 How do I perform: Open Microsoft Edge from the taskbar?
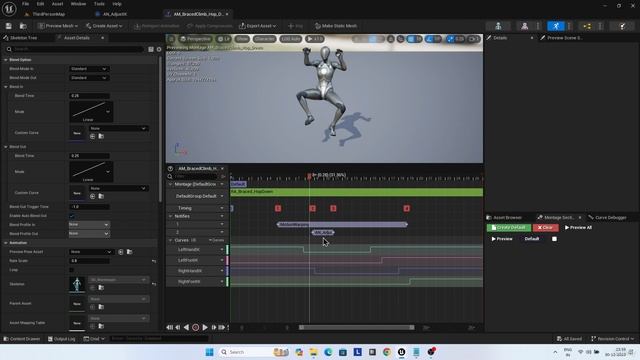tap(328, 352)
